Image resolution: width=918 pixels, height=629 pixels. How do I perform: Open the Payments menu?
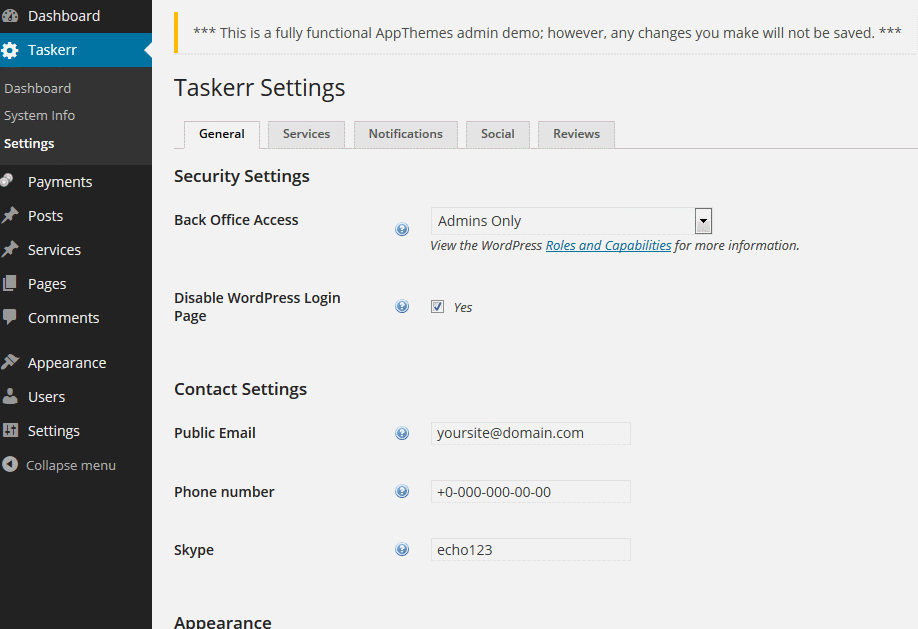coord(76,182)
